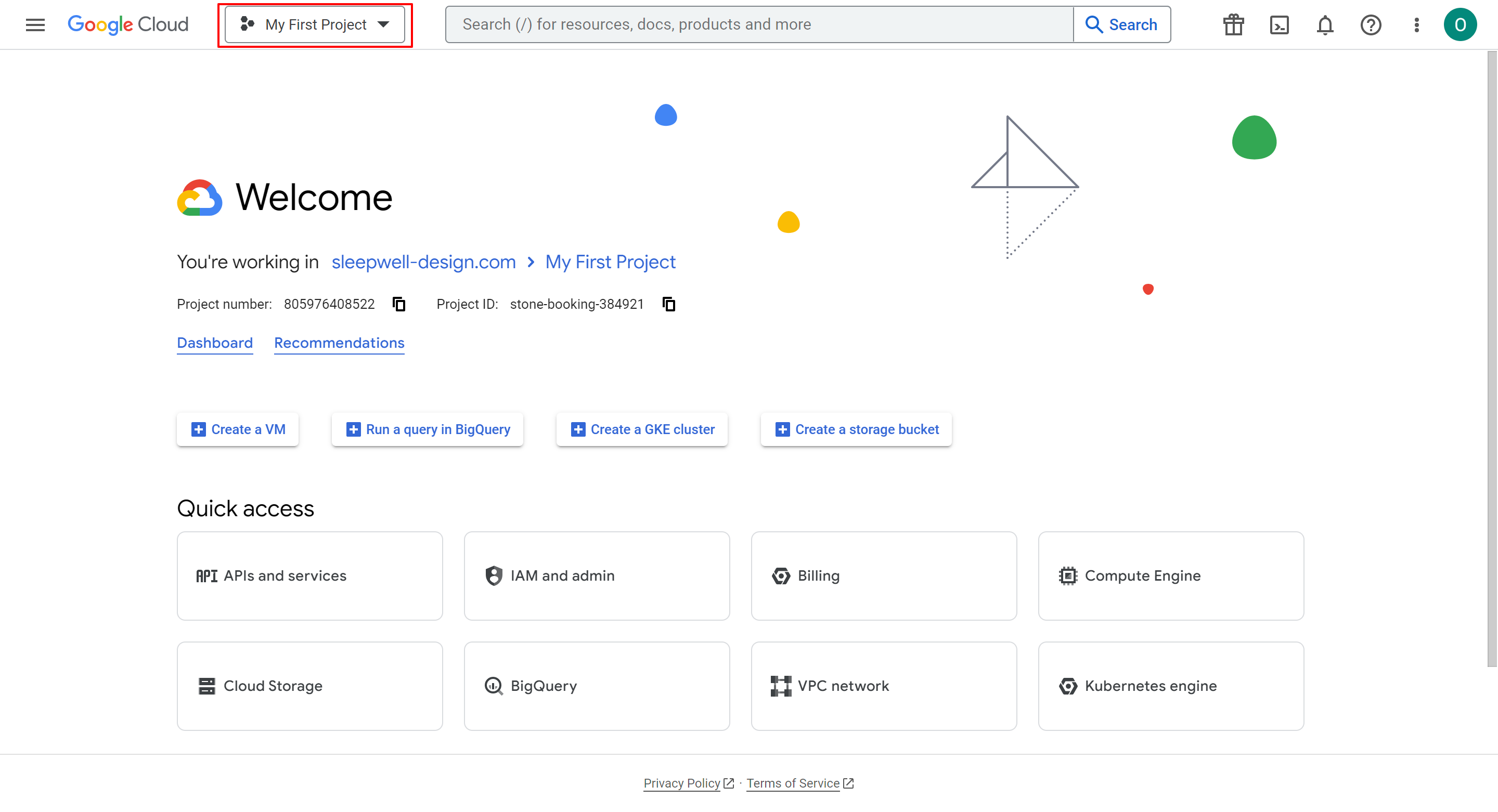
Task: Open the My First Project selector dropdown
Action: point(315,24)
